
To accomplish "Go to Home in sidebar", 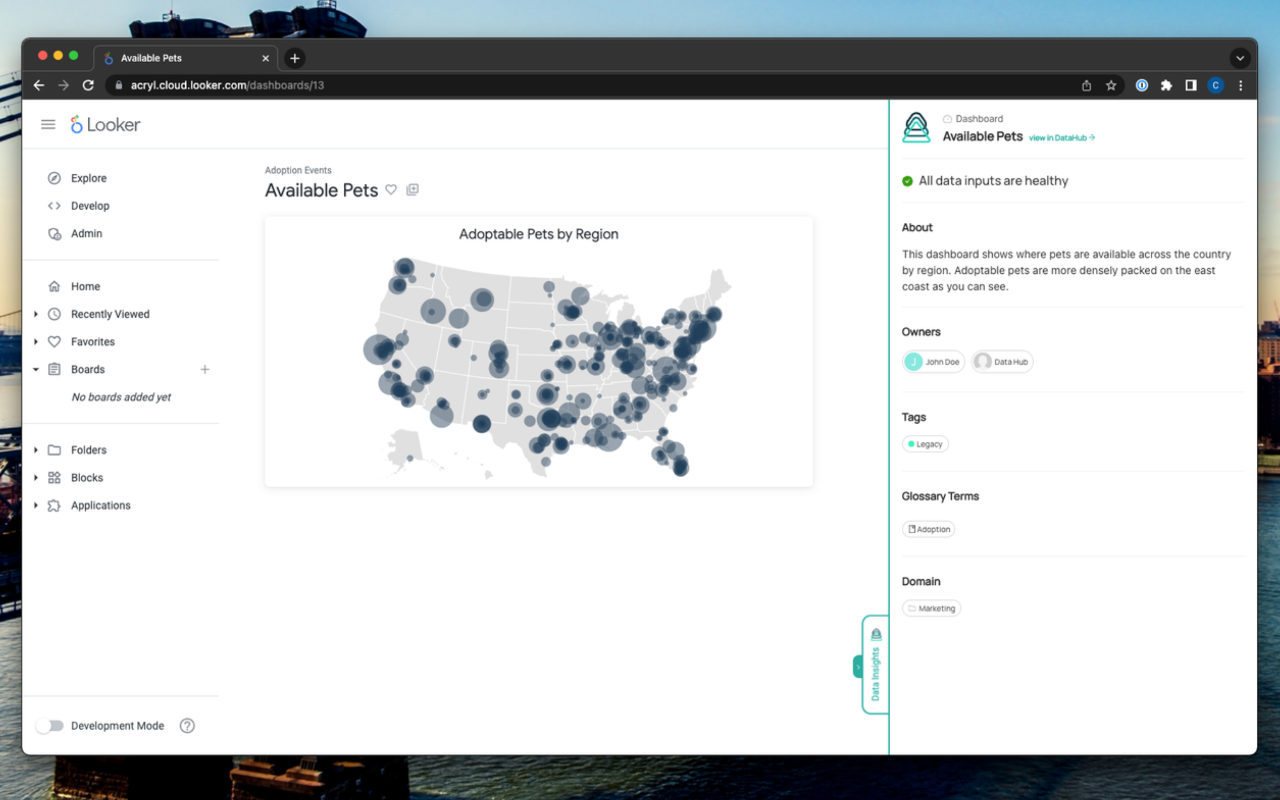I will [x=85, y=286].
